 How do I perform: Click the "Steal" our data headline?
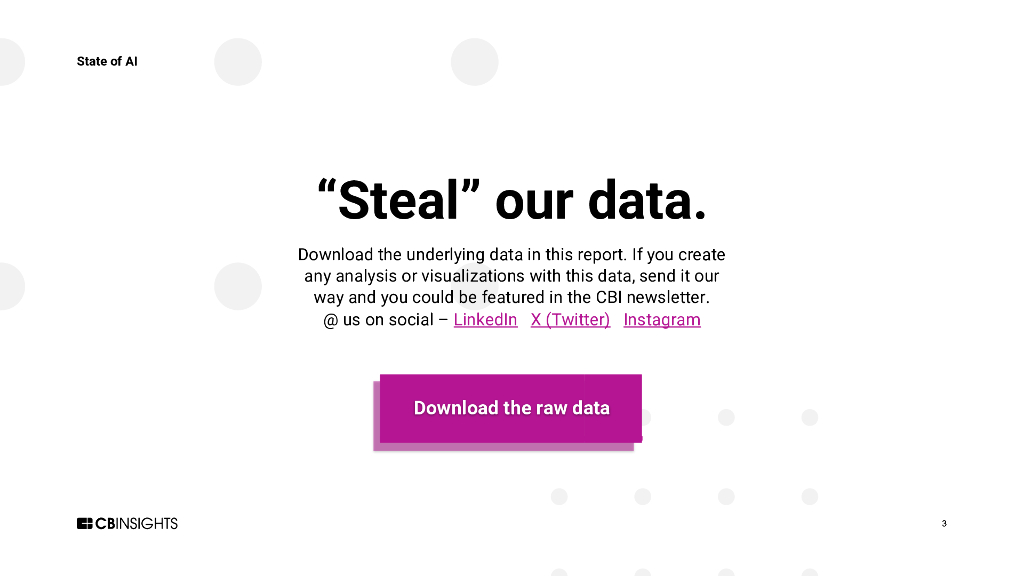pyautogui.click(x=512, y=201)
